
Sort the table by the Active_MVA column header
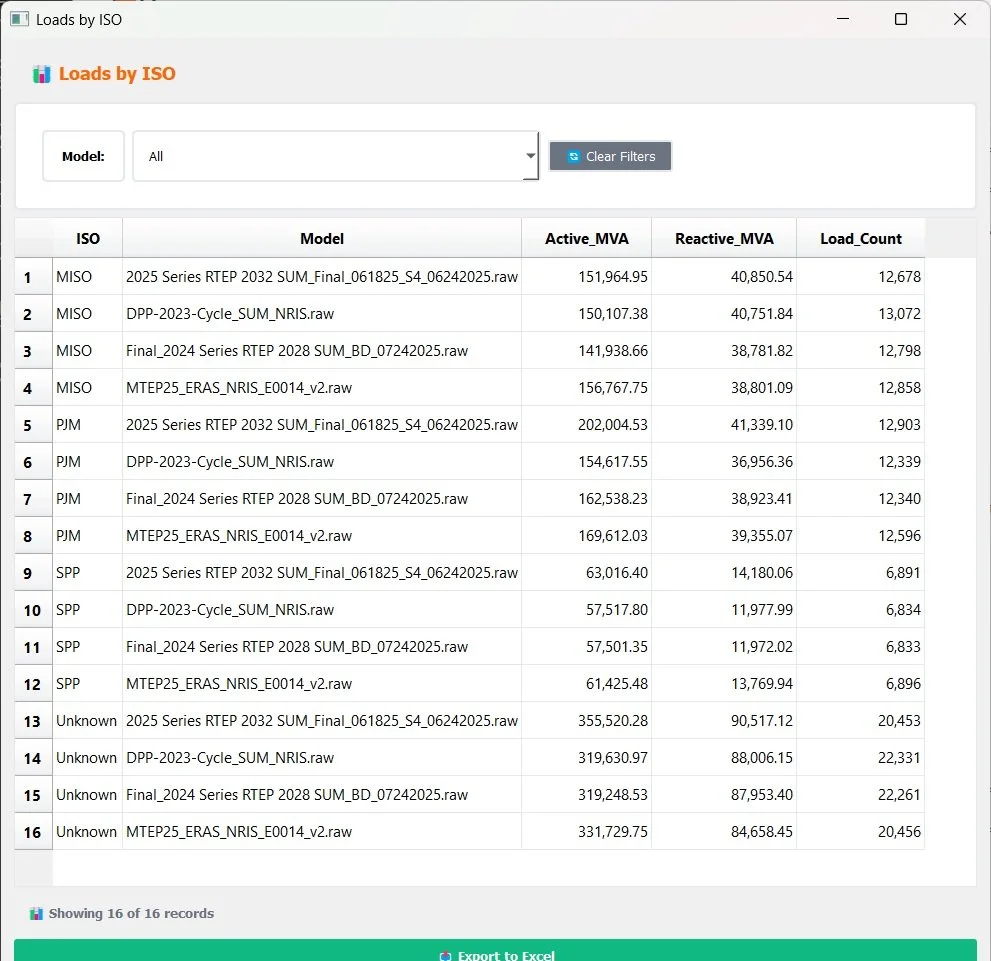[586, 238]
